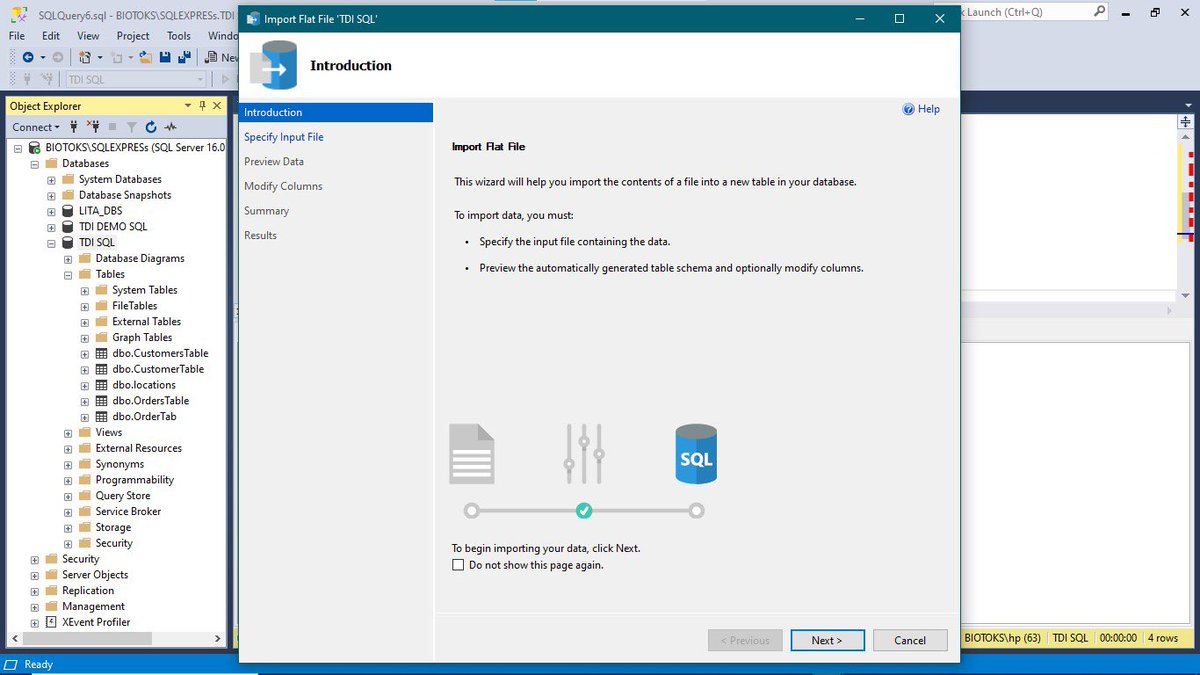Viewport: 1200px width, 675px height.
Task: Select the Server Objects tree item
Action: (95, 575)
